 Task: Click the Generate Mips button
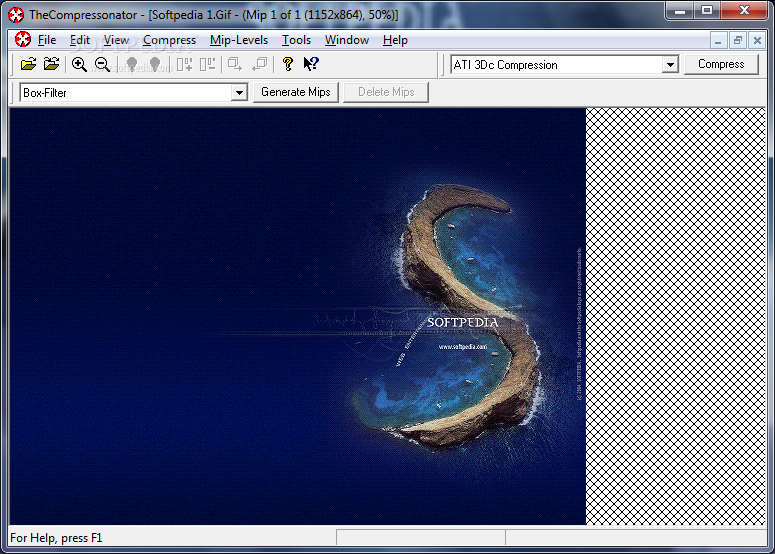(x=296, y=92)
